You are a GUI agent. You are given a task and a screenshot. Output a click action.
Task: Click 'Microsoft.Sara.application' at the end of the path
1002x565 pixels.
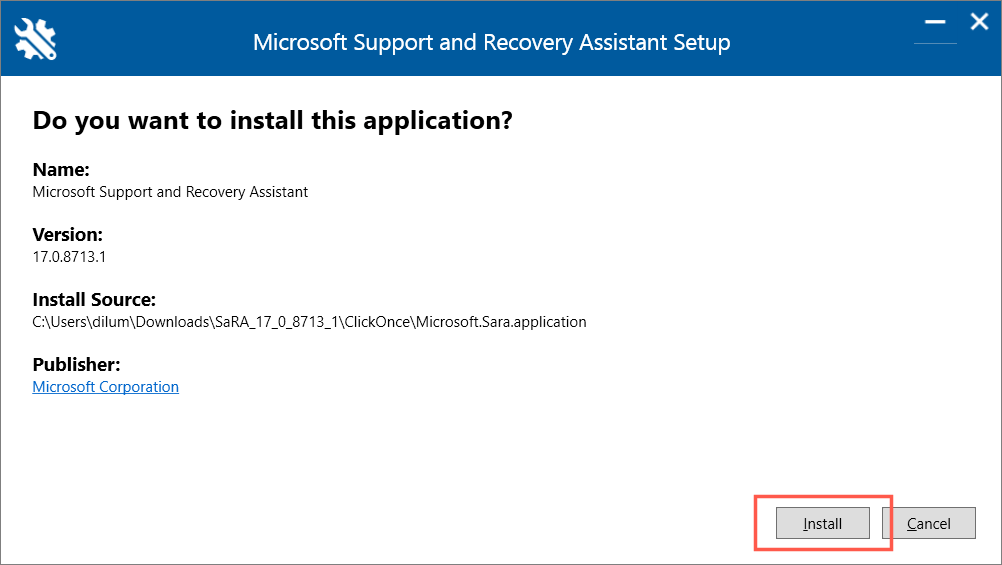click(501, 322)
